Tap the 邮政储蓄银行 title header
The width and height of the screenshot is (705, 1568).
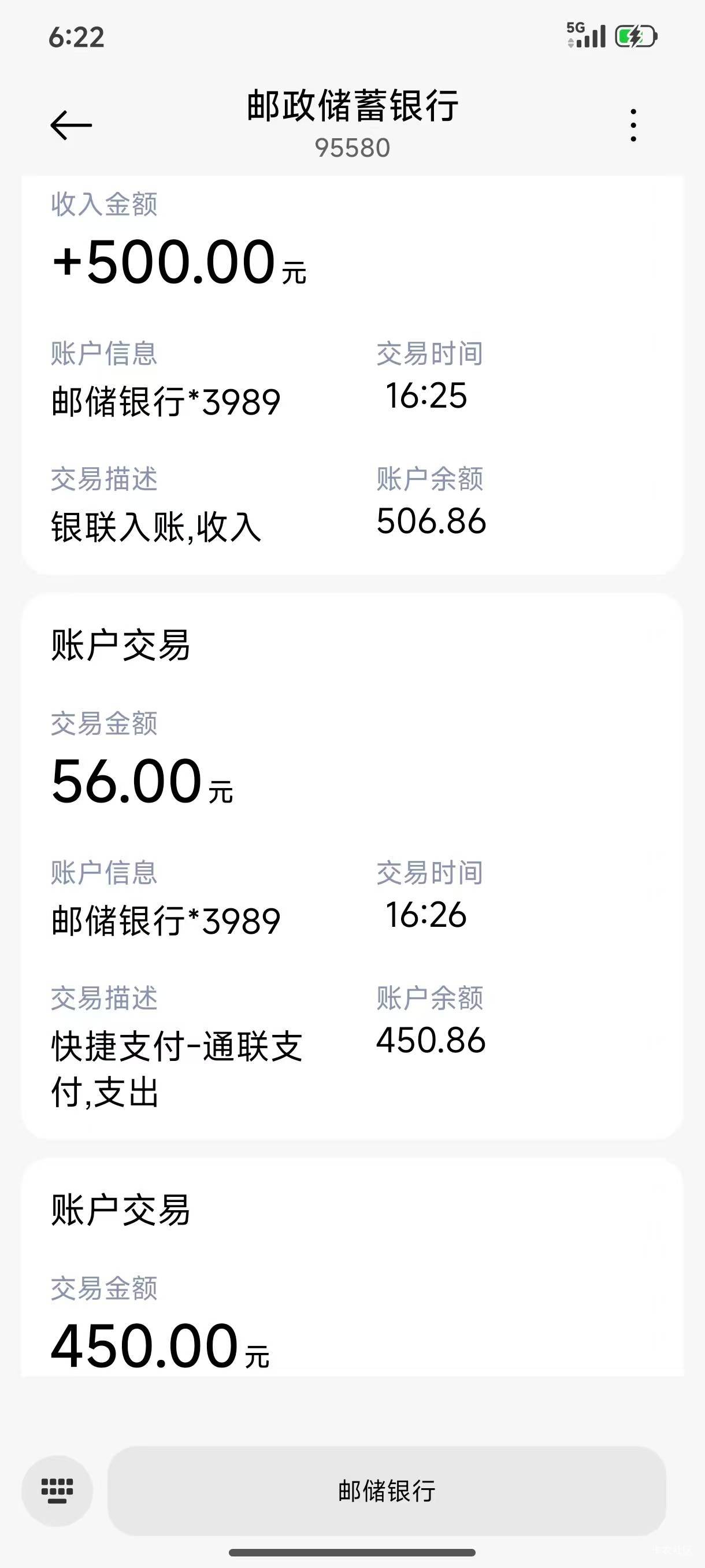coord(352,106)
